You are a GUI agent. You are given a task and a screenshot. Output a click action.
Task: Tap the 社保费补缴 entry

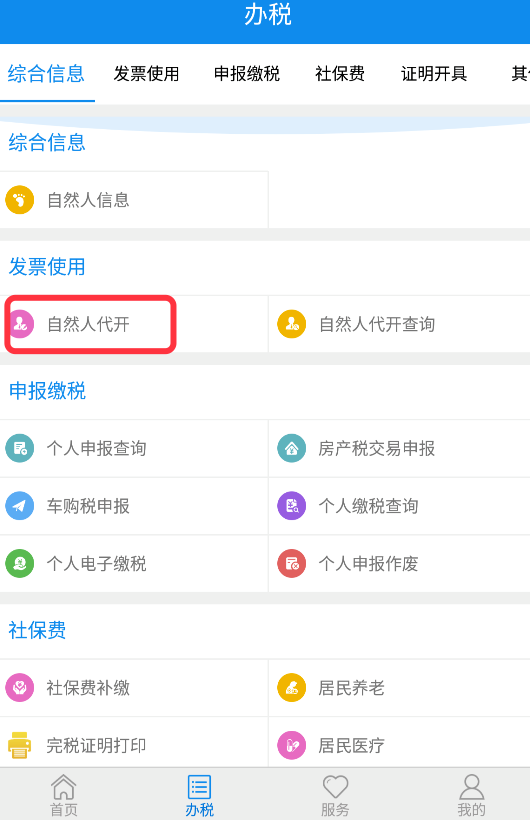(134, 688)
